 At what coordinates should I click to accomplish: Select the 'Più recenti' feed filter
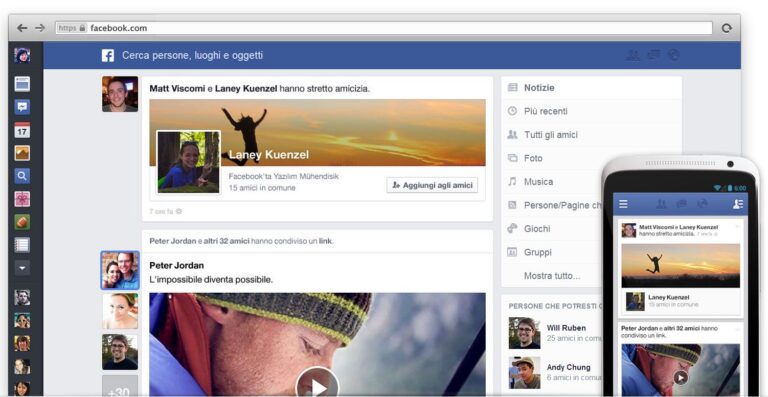click(x=591, y=111)
